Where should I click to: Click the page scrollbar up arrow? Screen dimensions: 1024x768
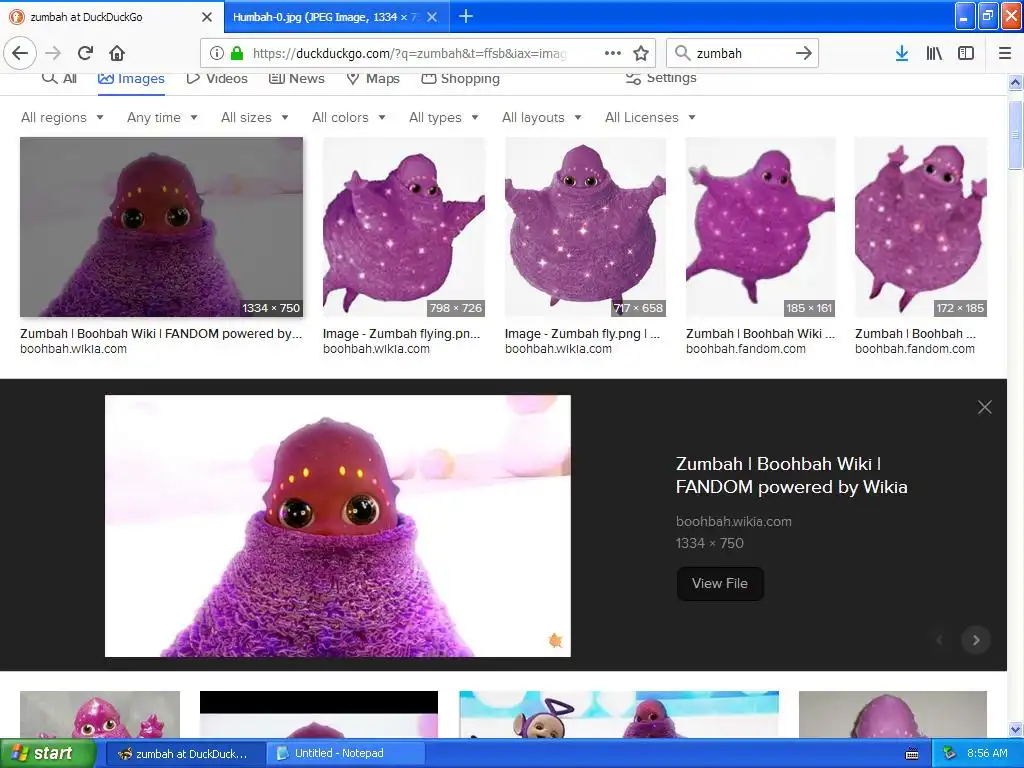(1015, 82)
